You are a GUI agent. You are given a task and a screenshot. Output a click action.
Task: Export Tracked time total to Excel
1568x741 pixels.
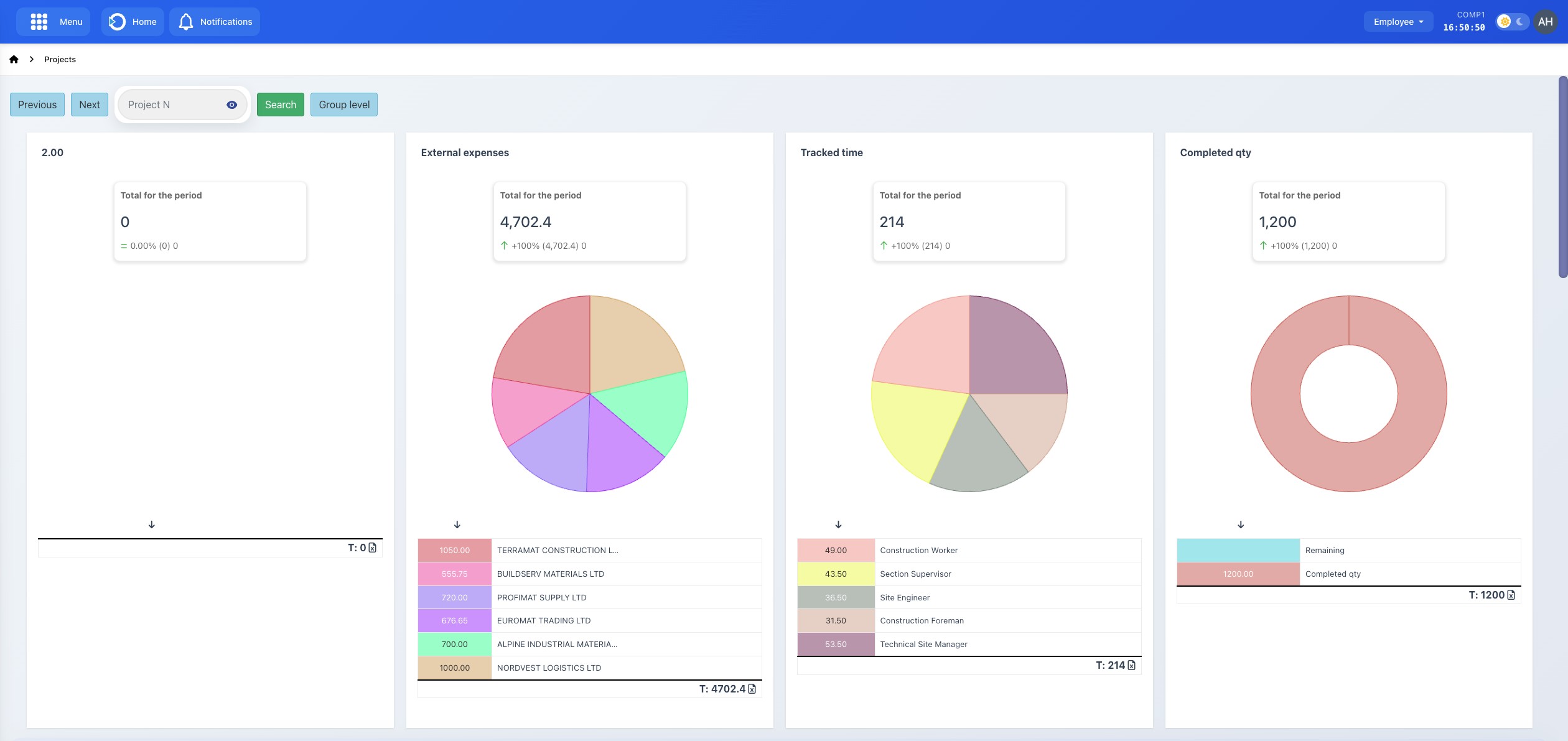click(x=1131, y=665)
